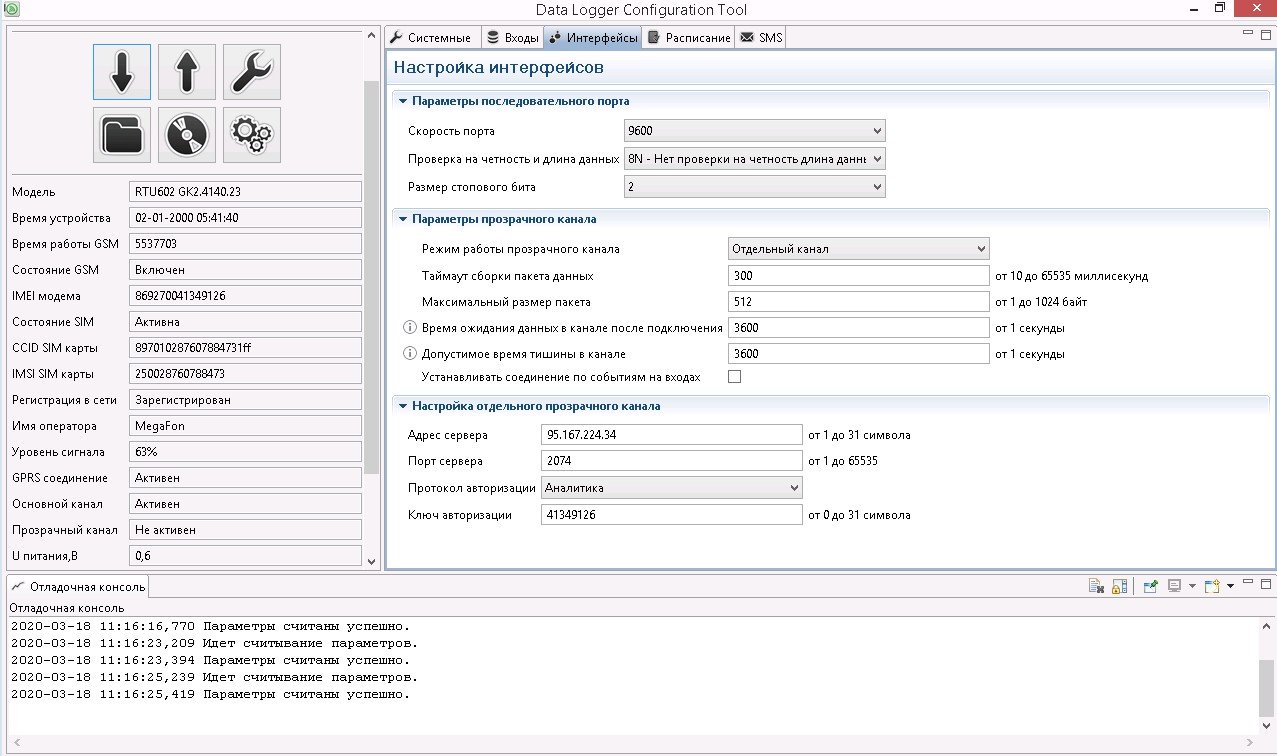Clear the debug console output
The image size is (1277, 756).
point(1096,586)
